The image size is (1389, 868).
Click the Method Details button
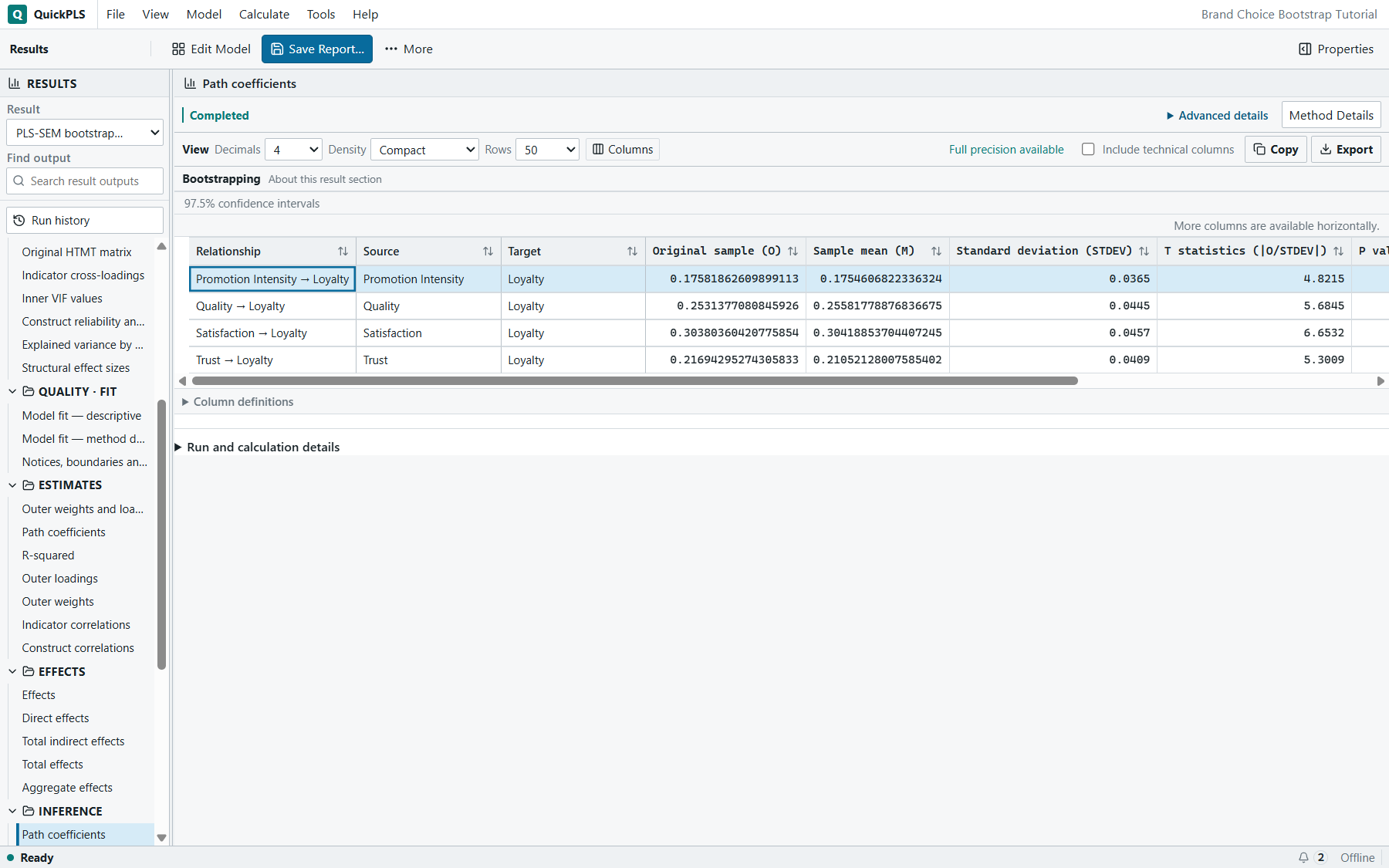(1331, 115)
